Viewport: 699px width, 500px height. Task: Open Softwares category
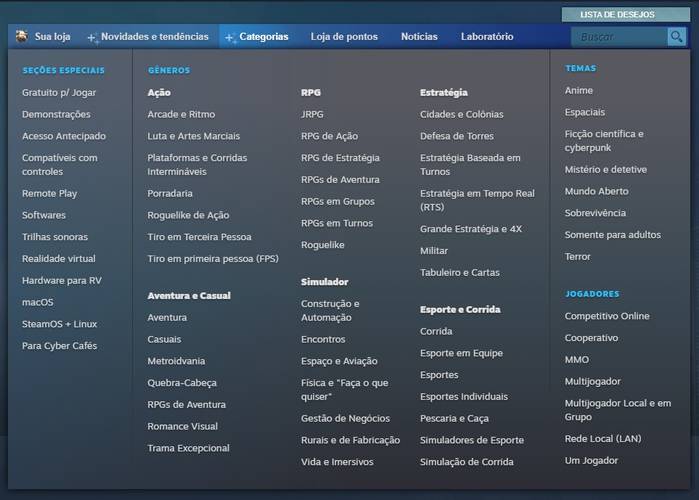pos(44,215)
